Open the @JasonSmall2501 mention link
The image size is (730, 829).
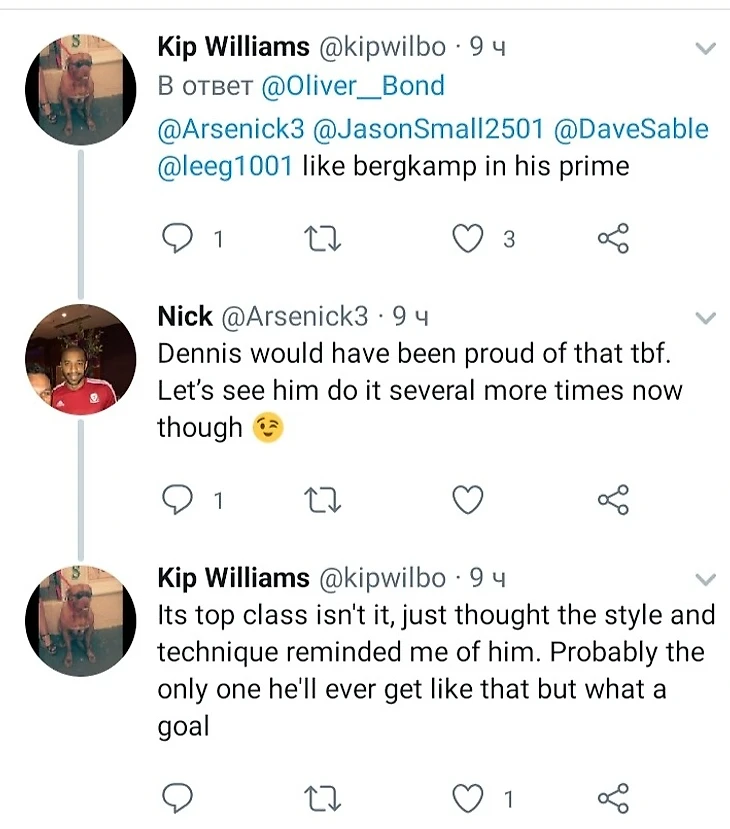point(428,129)
